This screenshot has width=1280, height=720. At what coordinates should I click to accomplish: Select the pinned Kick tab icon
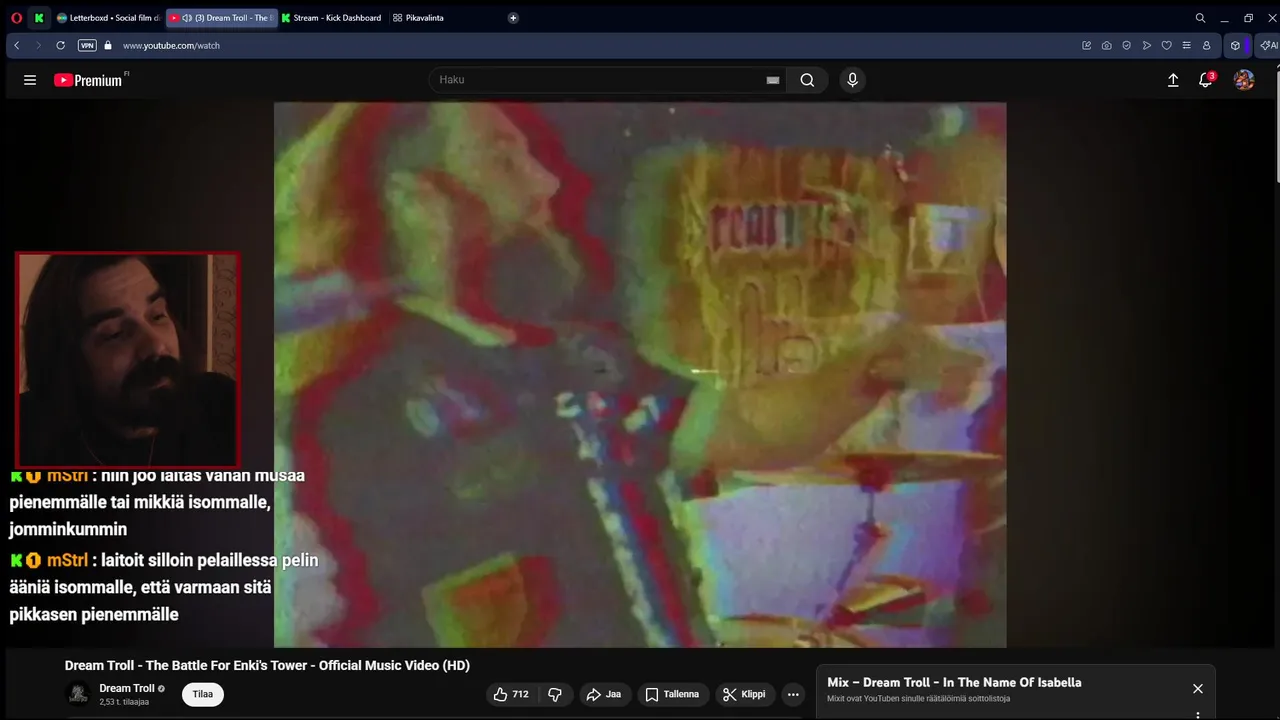point(39,18)
